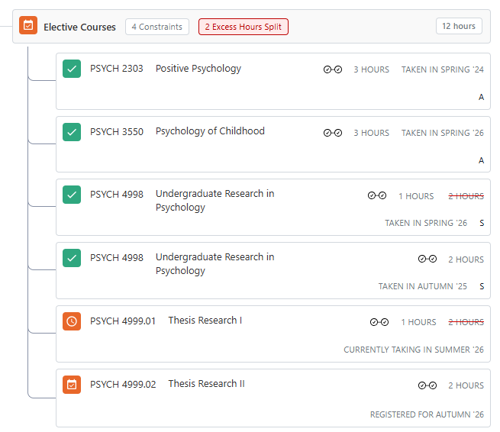Click 3 HOURS on PSYCH 2303 row

tap(371, 70)
